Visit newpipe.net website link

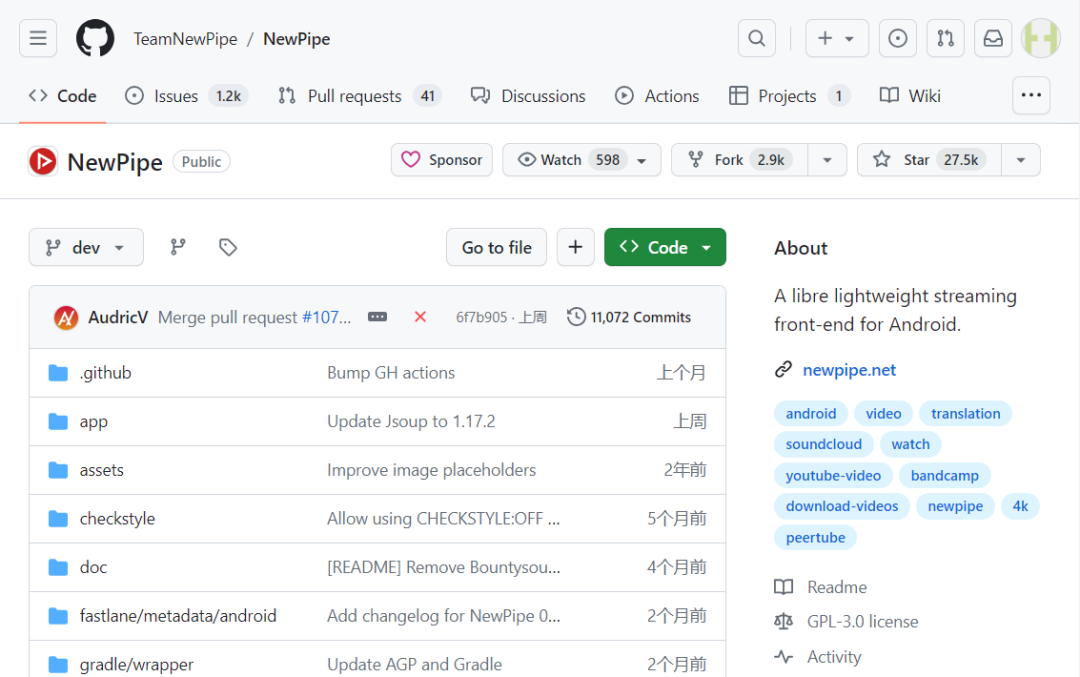click(x=849, y=370)
